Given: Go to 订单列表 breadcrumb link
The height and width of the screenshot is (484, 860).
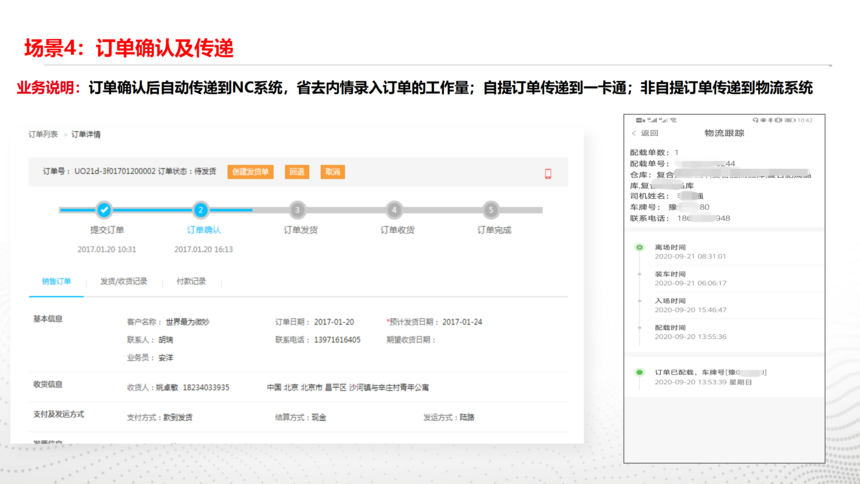Looking at the screenshot, I should (43, 134).
